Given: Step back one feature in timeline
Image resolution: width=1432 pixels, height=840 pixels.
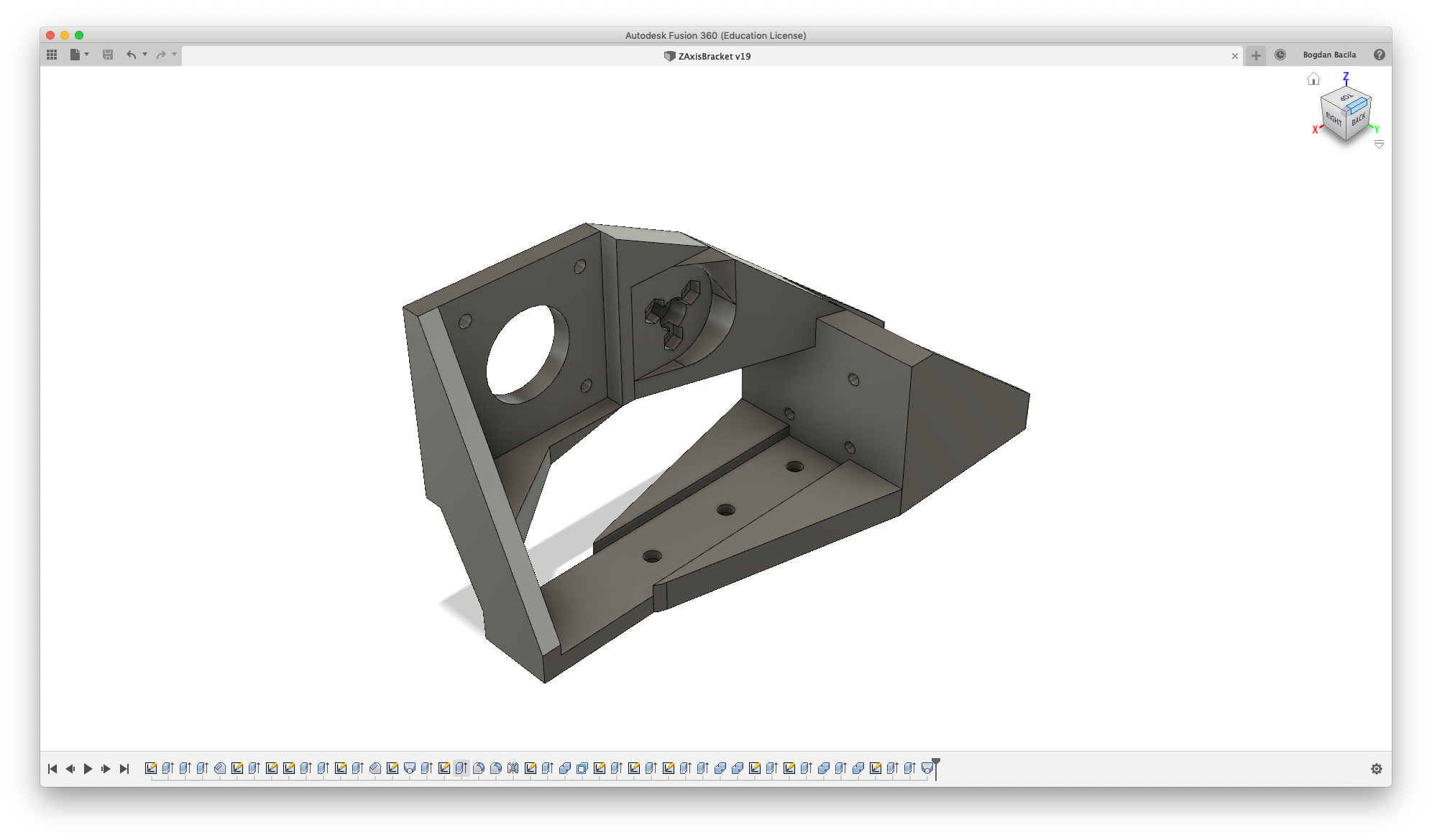Looking at the screenshot, I should coord(70,769).
